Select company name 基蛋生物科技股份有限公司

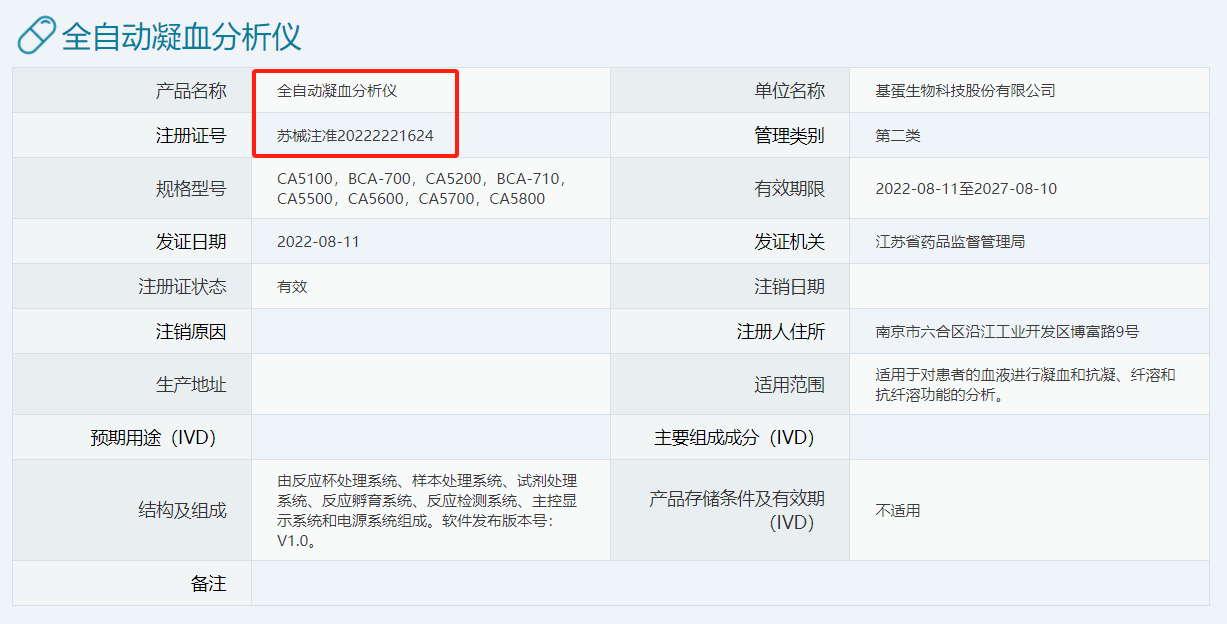coord(965,91)
